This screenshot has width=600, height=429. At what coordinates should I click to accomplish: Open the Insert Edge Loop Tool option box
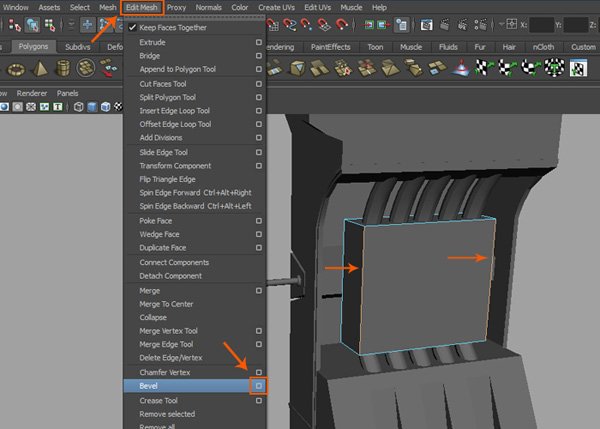259,111
